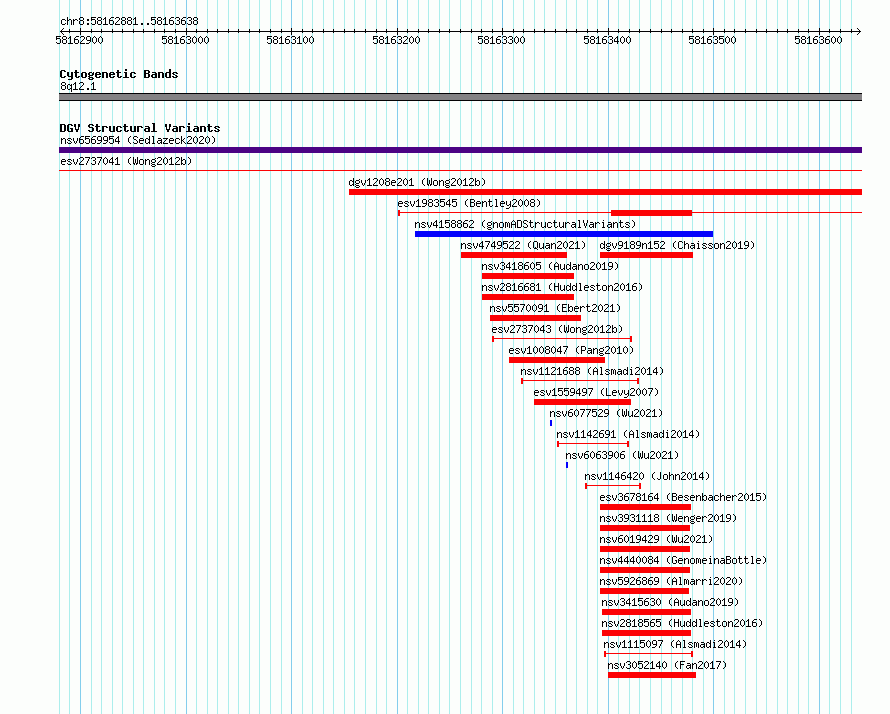The height and width of the screenshot is (714, 890).
Task: Click nsv1146420 (John2014) label
Action: coord(647,476)
